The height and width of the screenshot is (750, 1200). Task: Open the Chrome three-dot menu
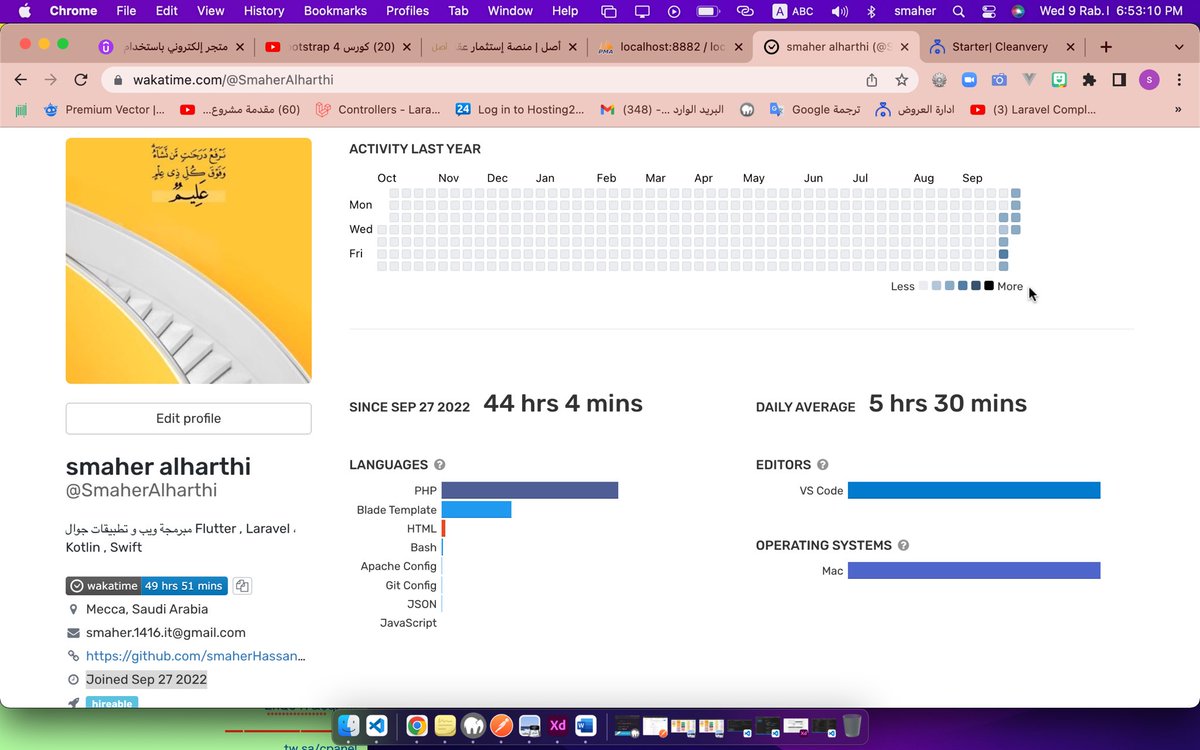click(x=1179, y=80)
